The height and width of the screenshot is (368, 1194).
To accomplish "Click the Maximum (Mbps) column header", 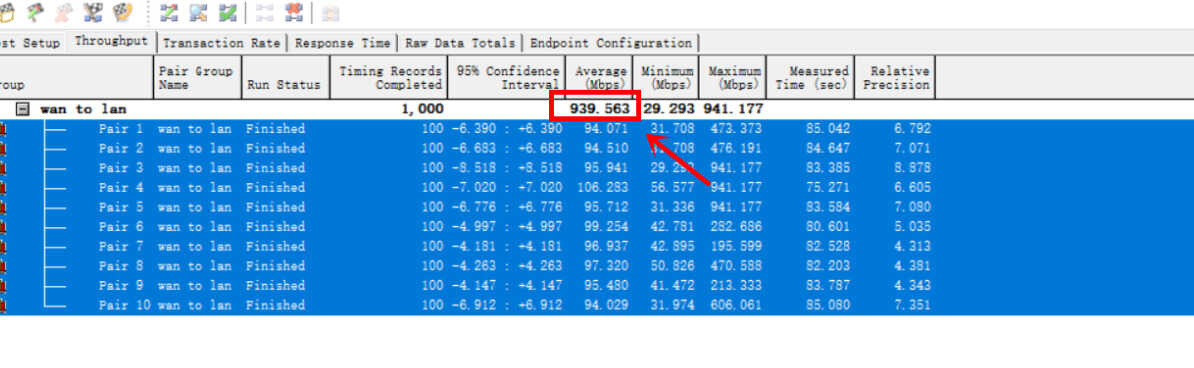I will [x=733, y=77].
